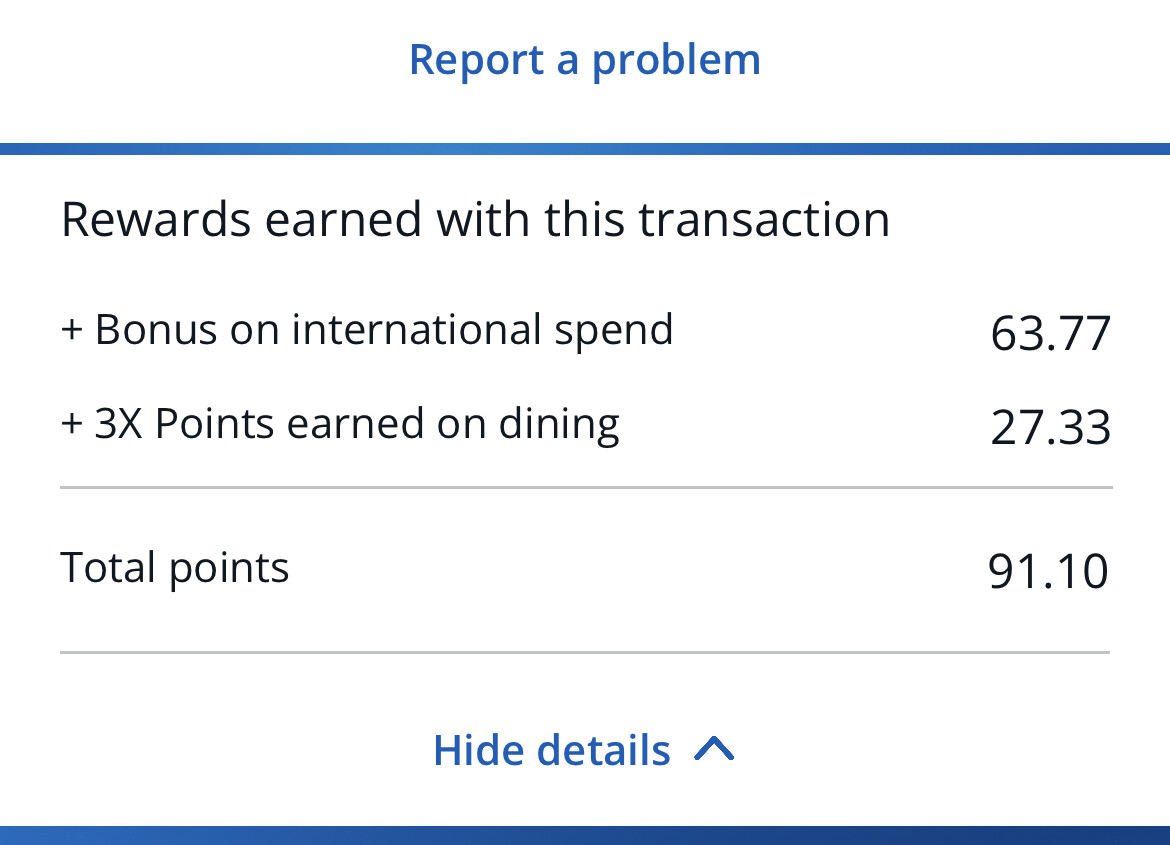The width and height of the screenshot is (1170, 845).
Task: Select the 3X multiplier text in dining row
Action: (x=119, y=423)
